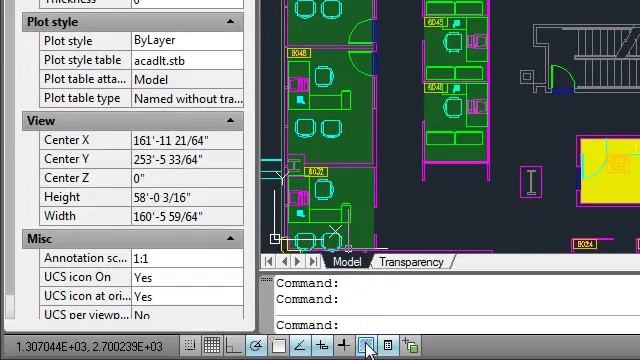
Task: Click the Center Z value 0"
Action: click(187, 178)
